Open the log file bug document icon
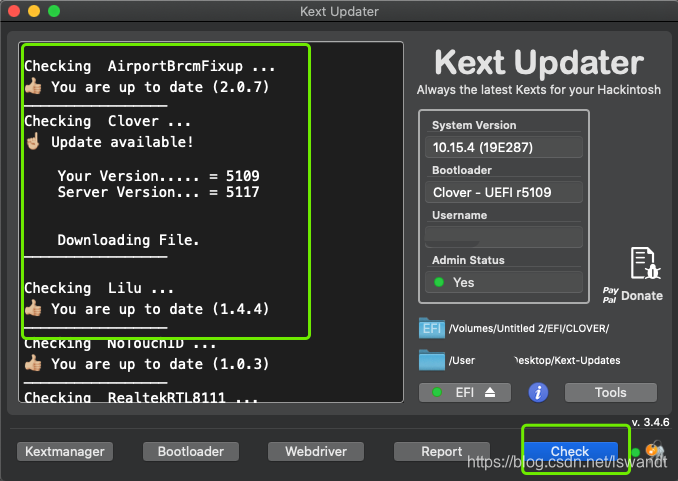 (645, 263)
